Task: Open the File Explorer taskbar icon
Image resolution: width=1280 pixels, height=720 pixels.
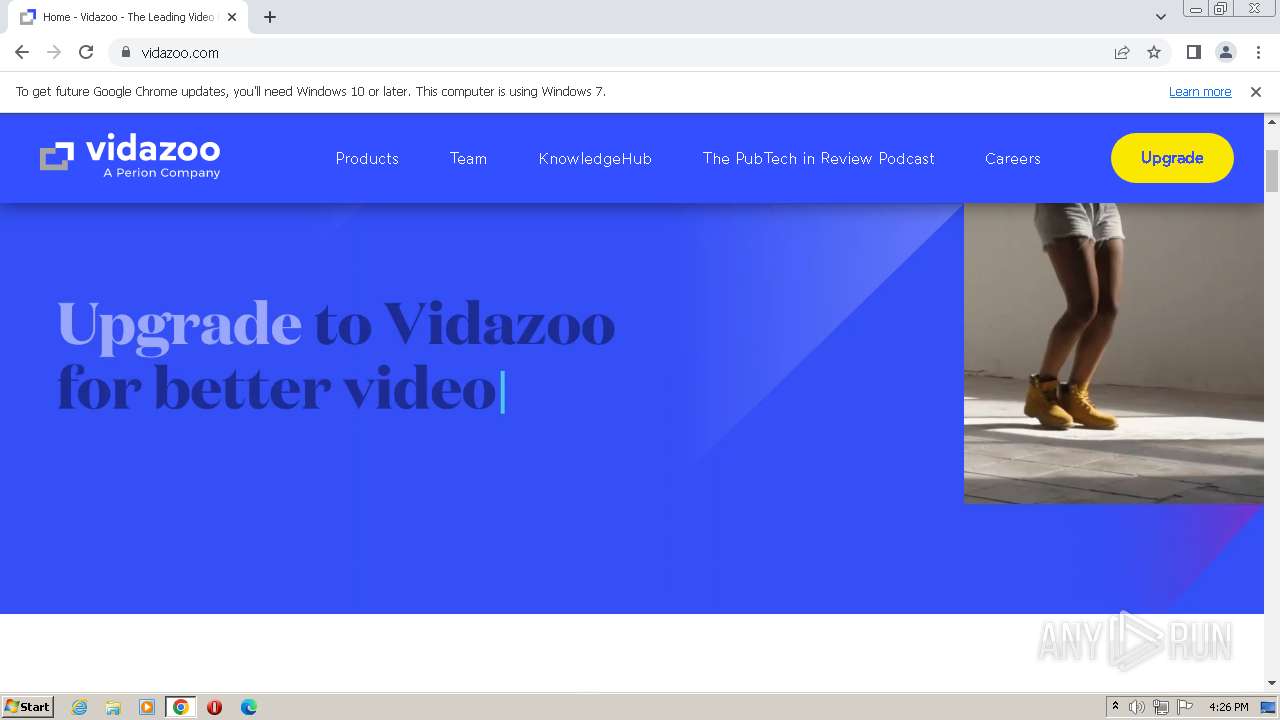Action: point(113,707)
